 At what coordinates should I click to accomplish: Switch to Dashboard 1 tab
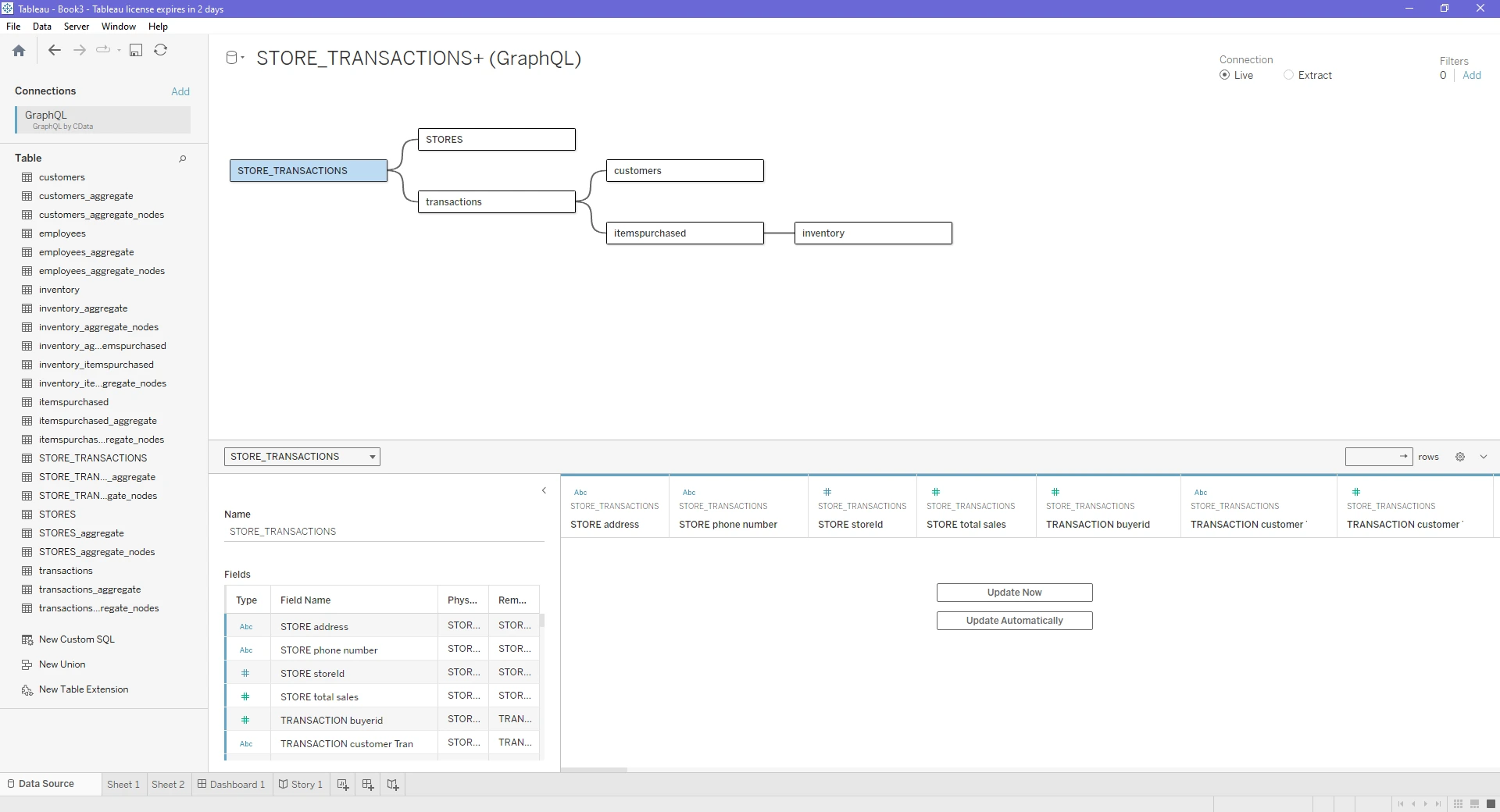[x=231, y=785]
